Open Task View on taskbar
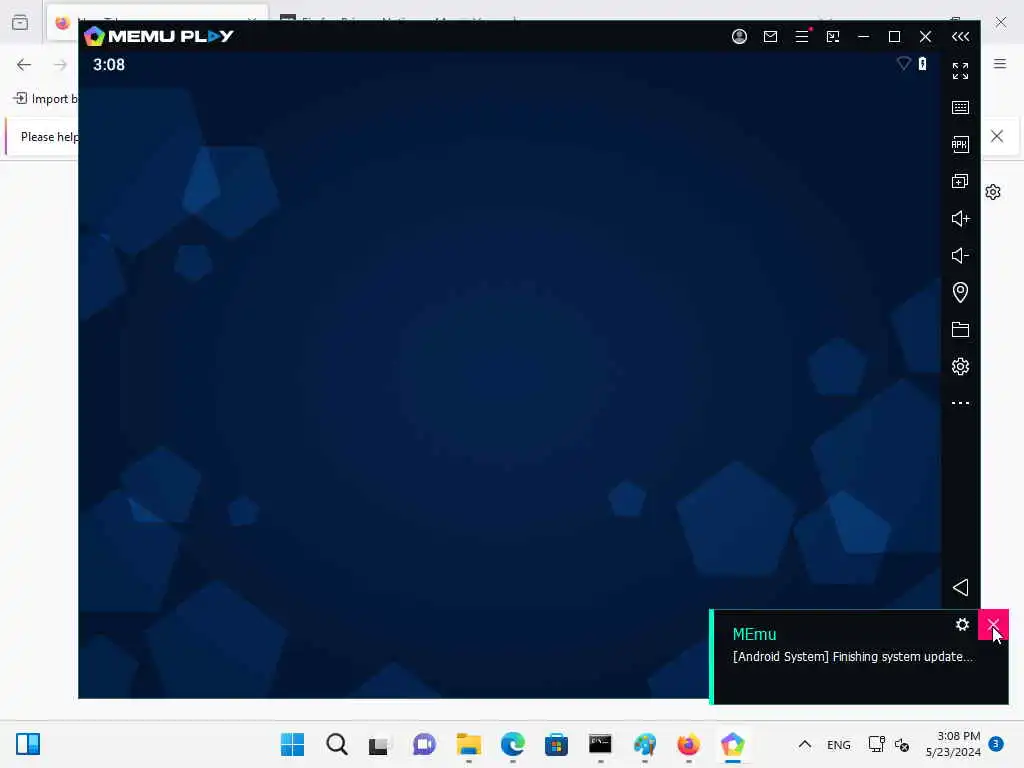The image size is (1024, 768). point(379,745)
